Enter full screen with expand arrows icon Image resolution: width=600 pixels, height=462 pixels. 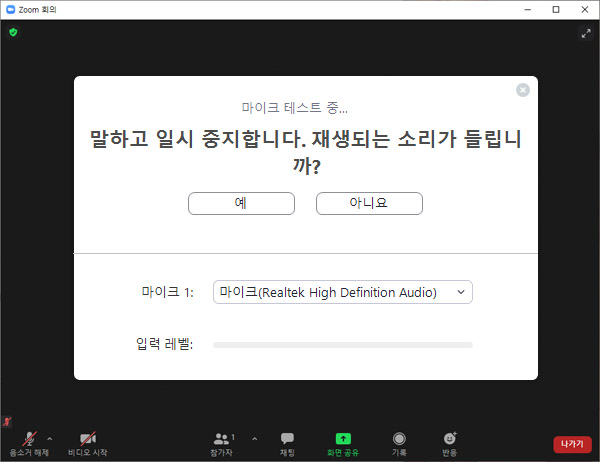586,33
